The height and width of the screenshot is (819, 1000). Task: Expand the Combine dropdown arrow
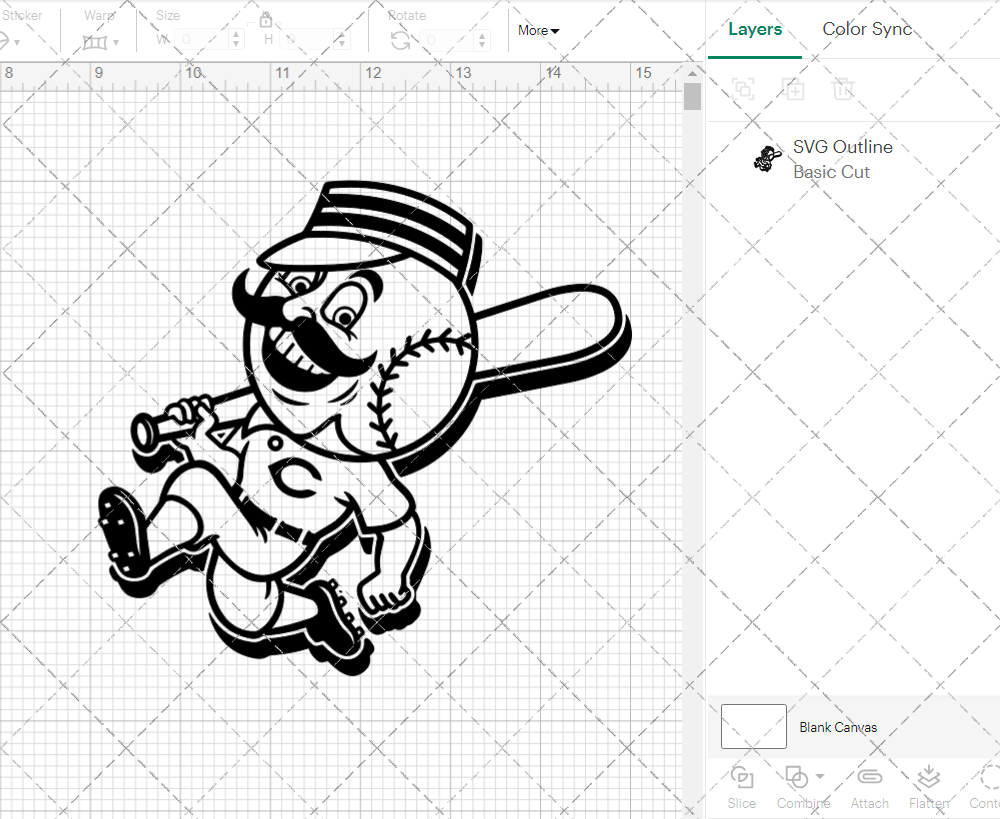(x=820, y=776)
